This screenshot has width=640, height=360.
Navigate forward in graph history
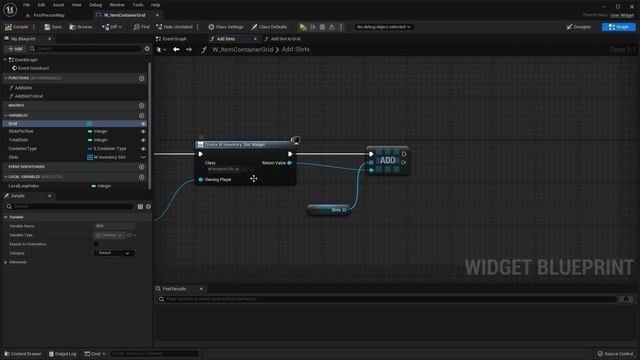point(189,49)
